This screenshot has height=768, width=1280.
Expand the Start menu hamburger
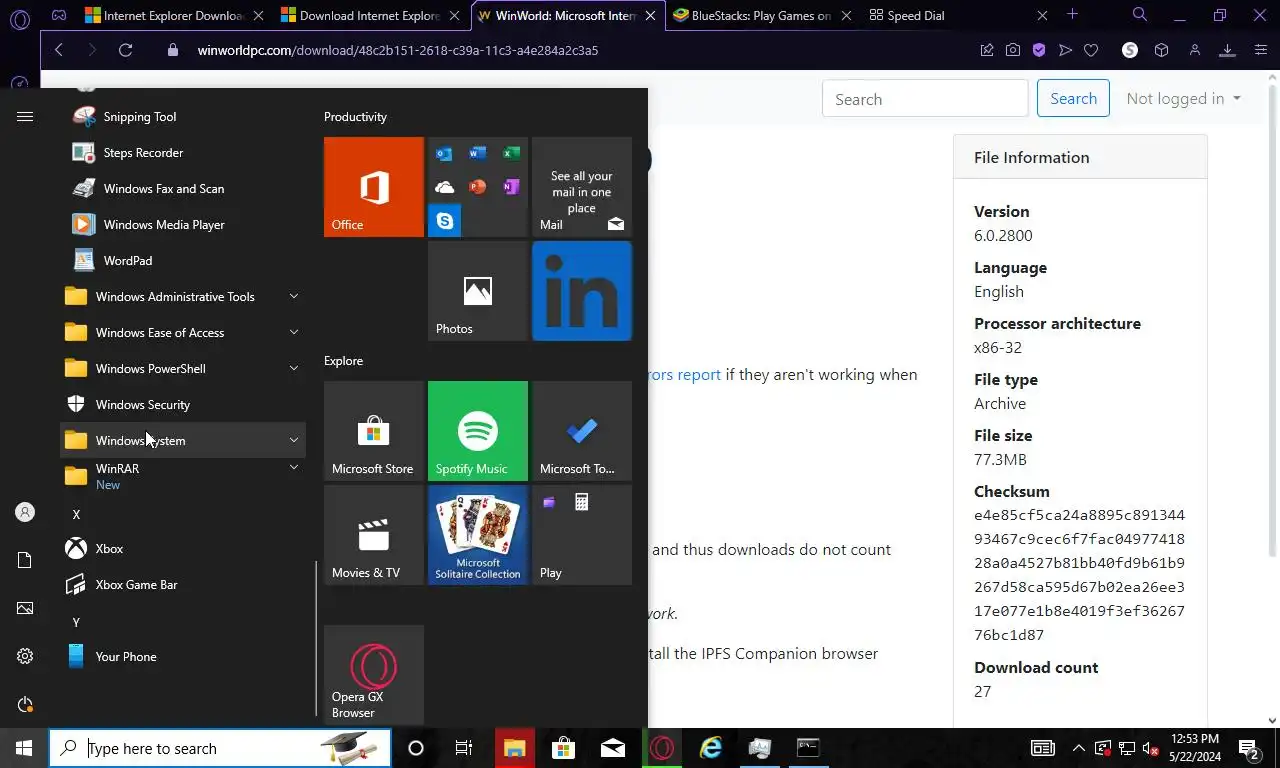25,117
